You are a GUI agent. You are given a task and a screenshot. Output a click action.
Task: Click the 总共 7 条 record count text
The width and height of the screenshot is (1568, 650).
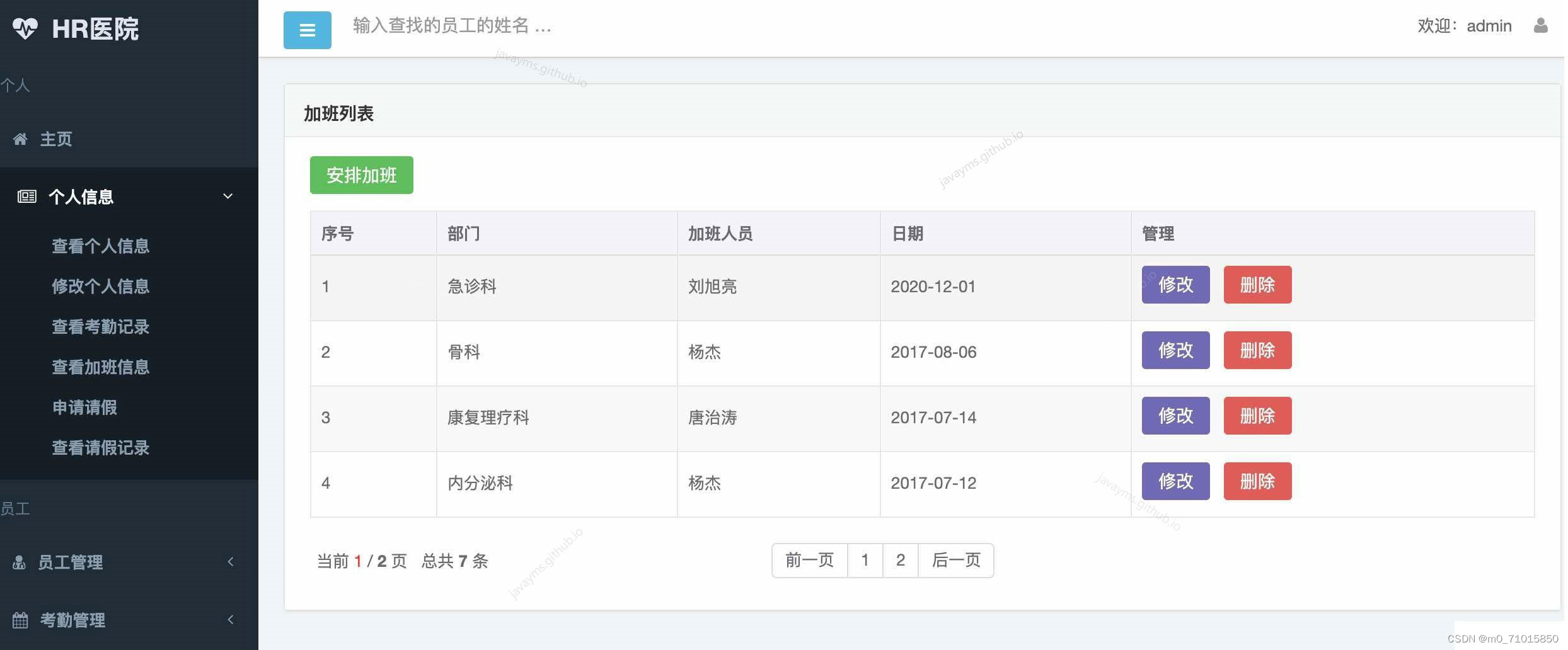[x=455, y=561]
